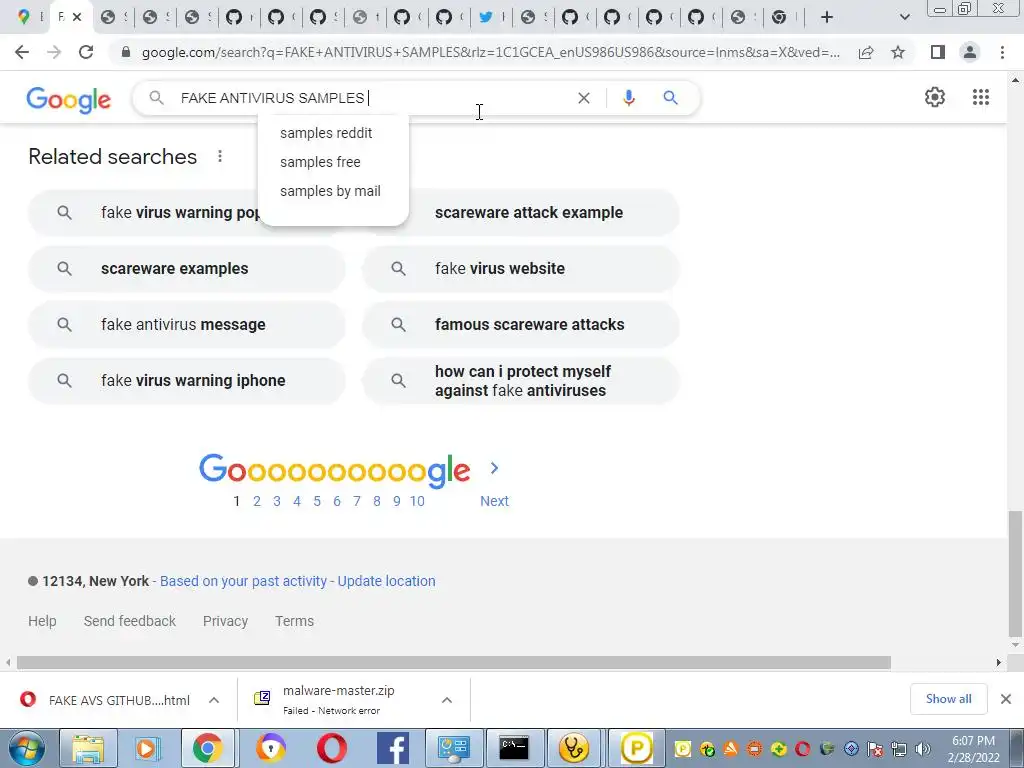Click the volume icon in system tray
The width and height of the screenshot is (1024, 768).
point(923,749)
